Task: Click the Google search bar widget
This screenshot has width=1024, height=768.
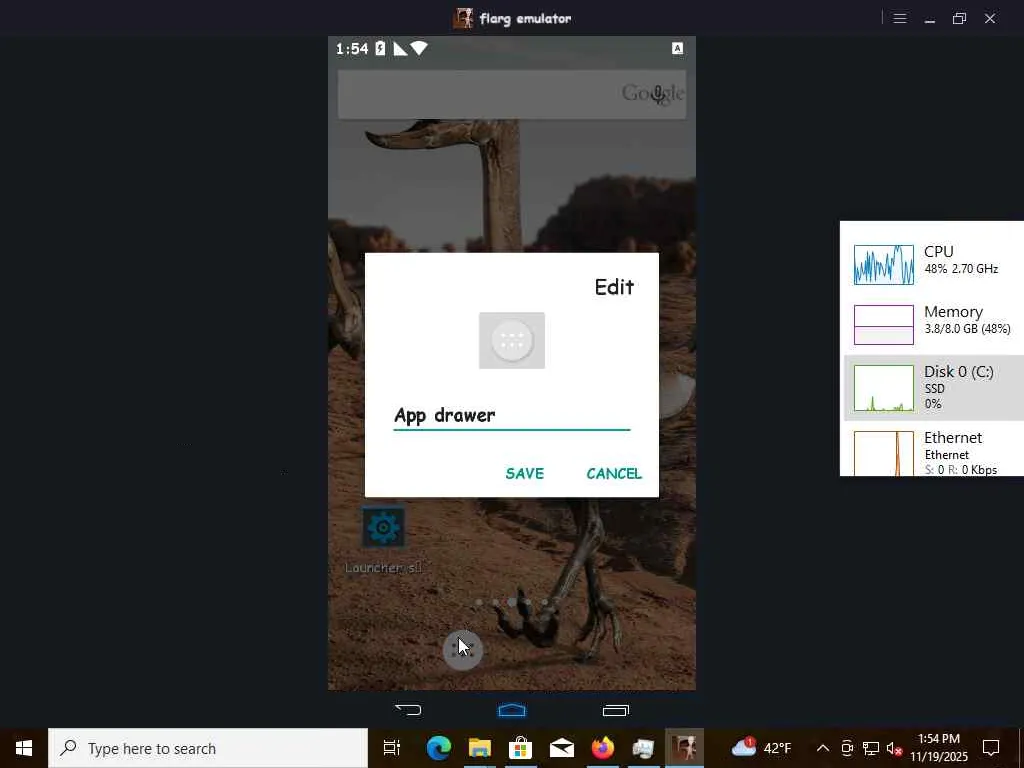Action: 511,94
